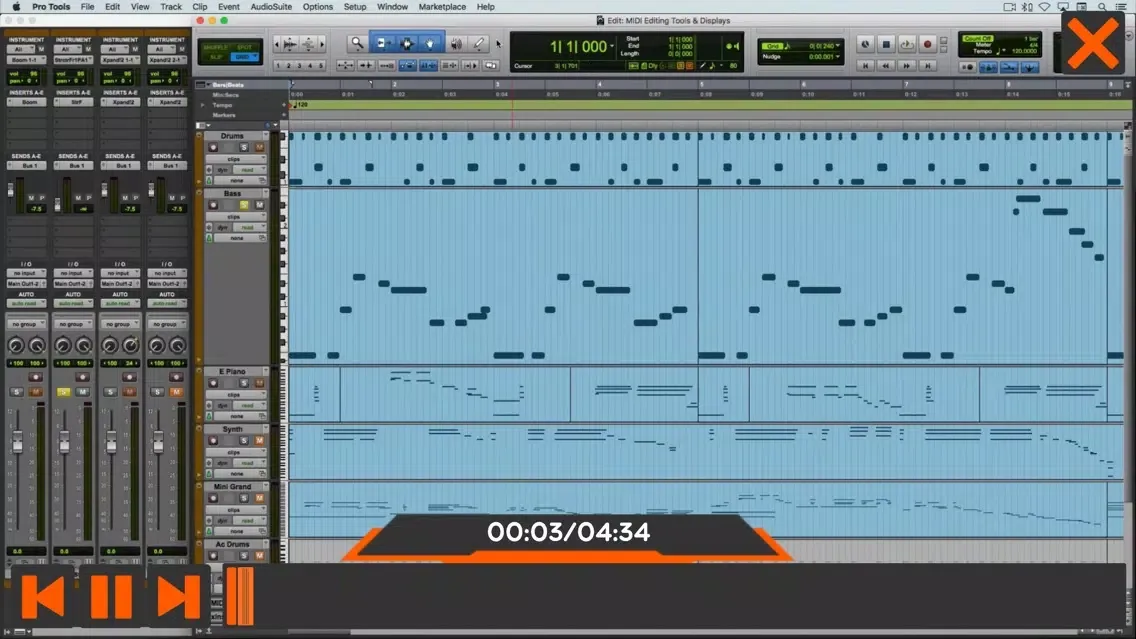This screenshot has width=1136, height=639.
Task: Enable Spot edit mode
Action: click(245, 47)
